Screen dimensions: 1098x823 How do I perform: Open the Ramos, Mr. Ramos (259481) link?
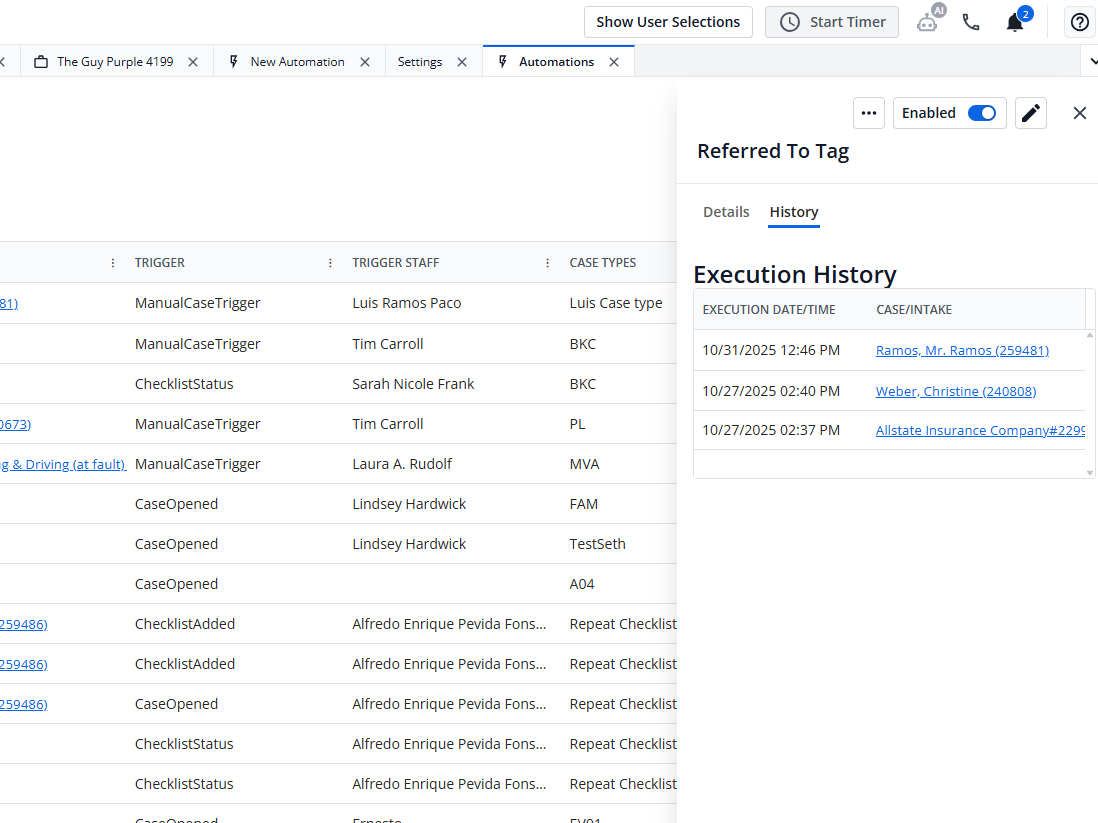tap(962, 350)
